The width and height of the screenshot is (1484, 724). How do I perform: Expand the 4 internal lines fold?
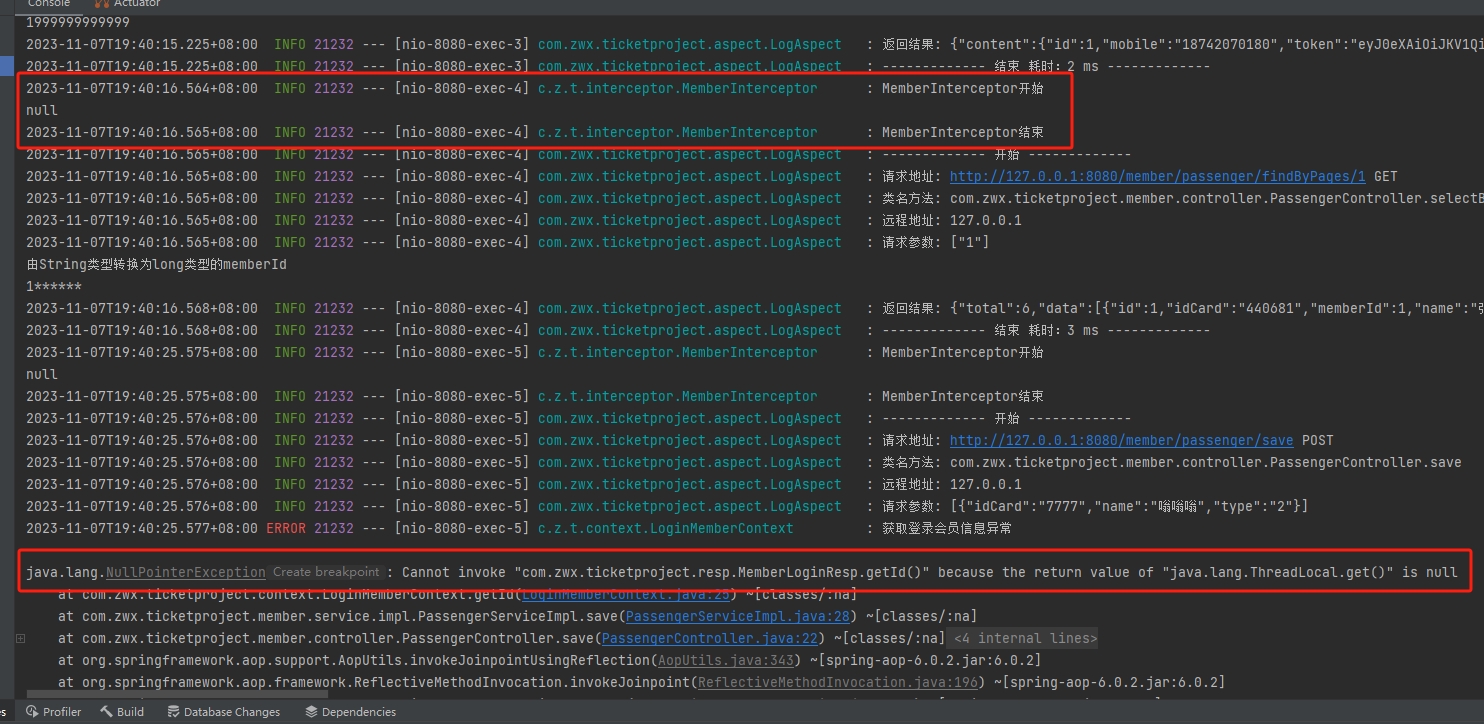coord(1024,638)
